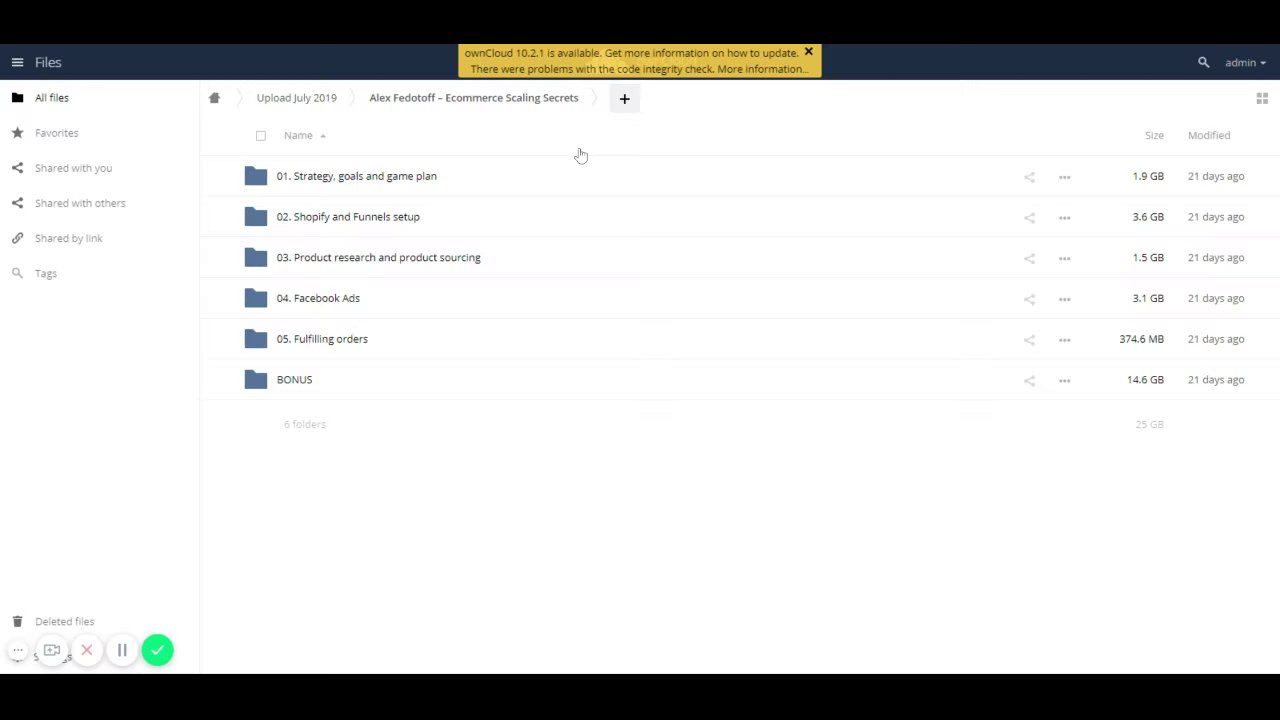Open more actions for 04. Facebook Ads folder
Viewport: 1280px width, 720px height.
coord(1064,299)
